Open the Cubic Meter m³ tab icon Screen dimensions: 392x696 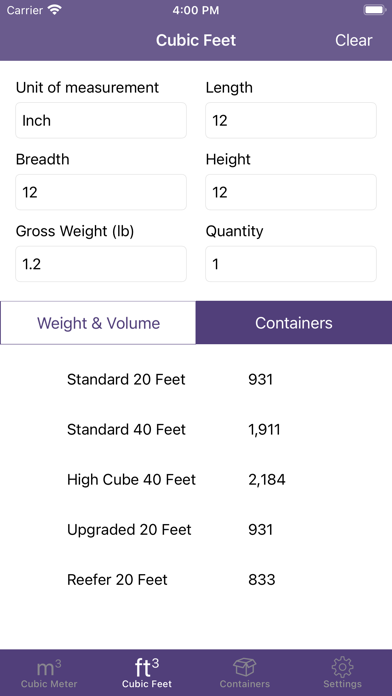(x=49, y=667)
